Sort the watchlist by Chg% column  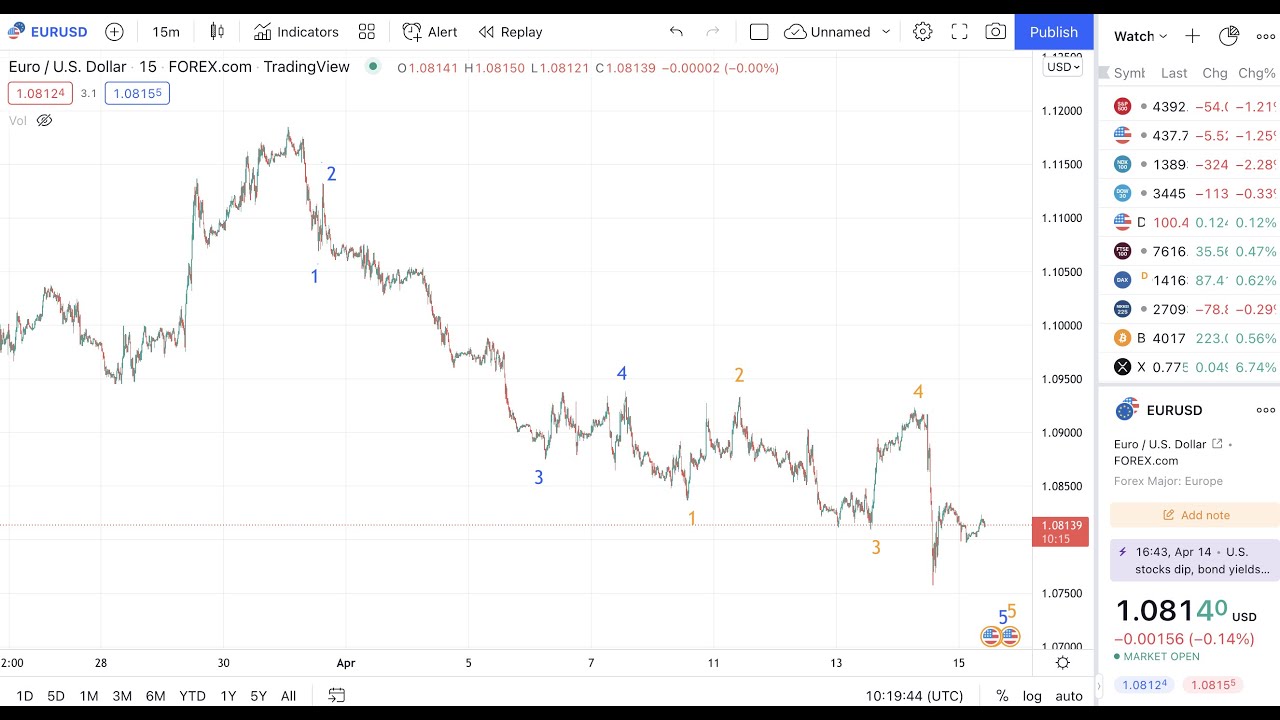point(1257,73)
